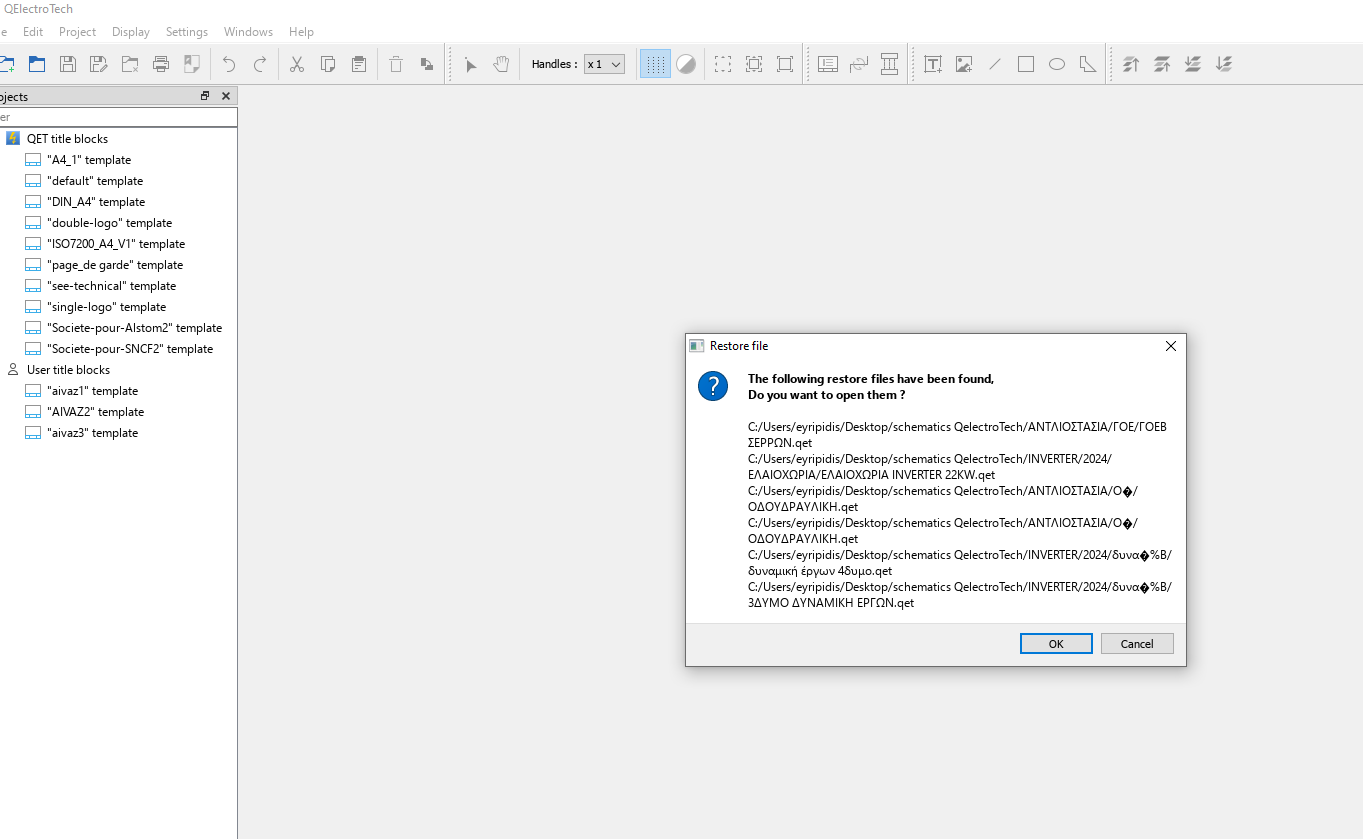Select the Add image tool
Viewport: 1363px width, 839px height.
point(964,64)
